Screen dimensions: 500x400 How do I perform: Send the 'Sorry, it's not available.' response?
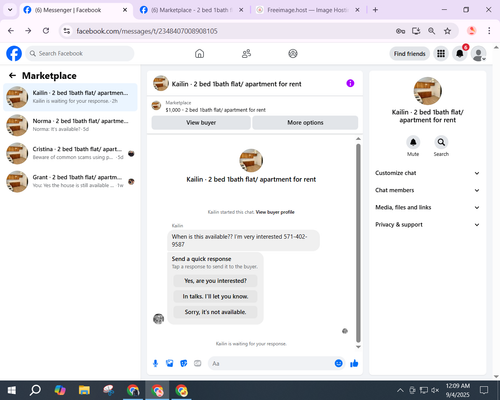(x=215, y=312)
